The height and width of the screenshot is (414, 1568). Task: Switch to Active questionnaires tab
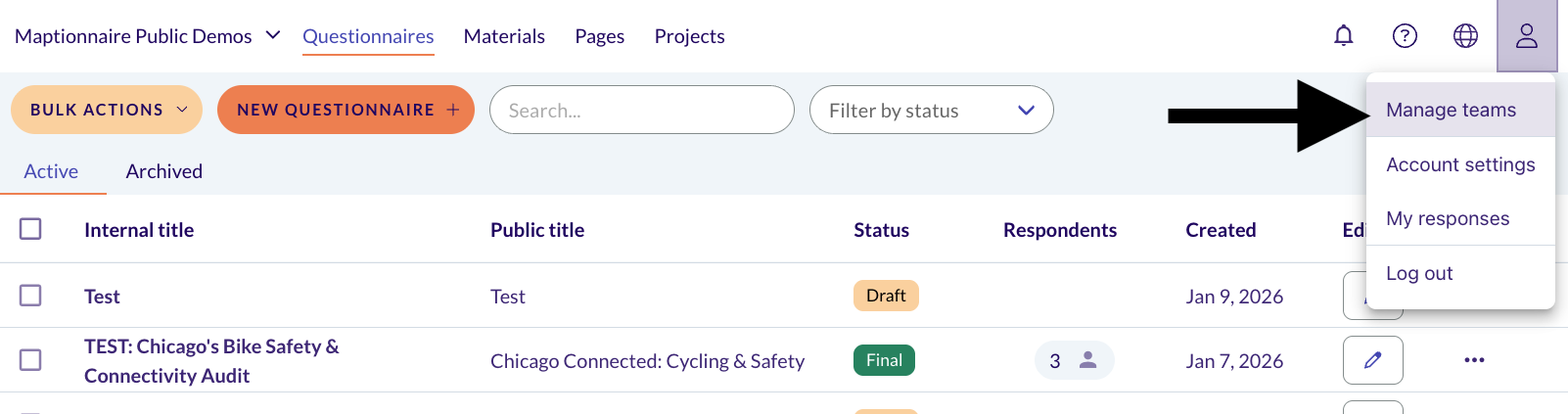point(51,171)
